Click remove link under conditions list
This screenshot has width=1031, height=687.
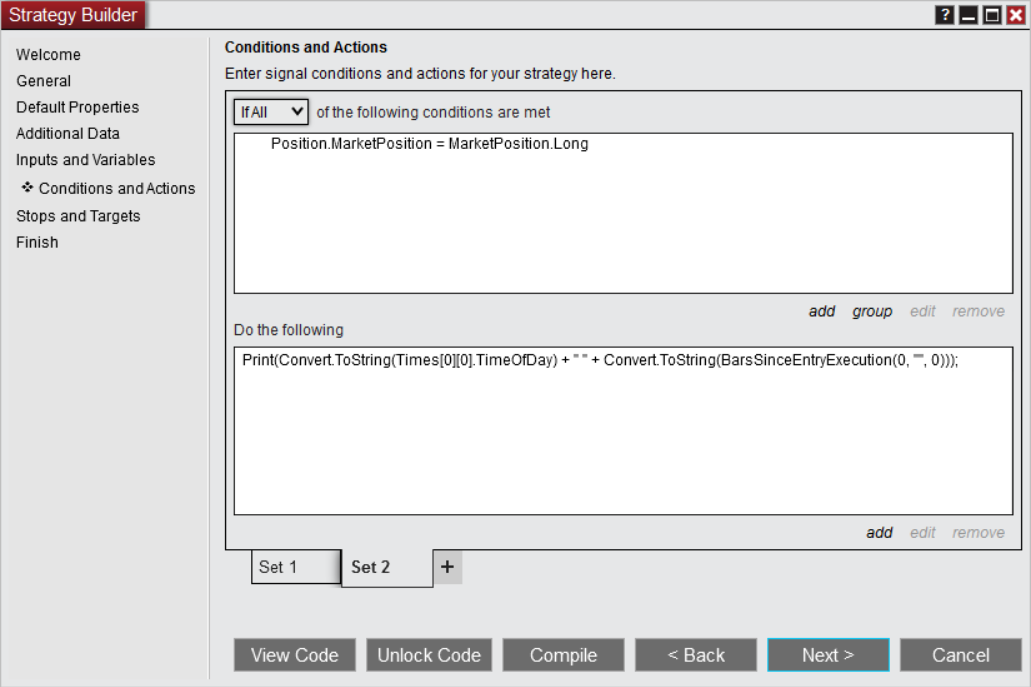(x=978, y=311)
